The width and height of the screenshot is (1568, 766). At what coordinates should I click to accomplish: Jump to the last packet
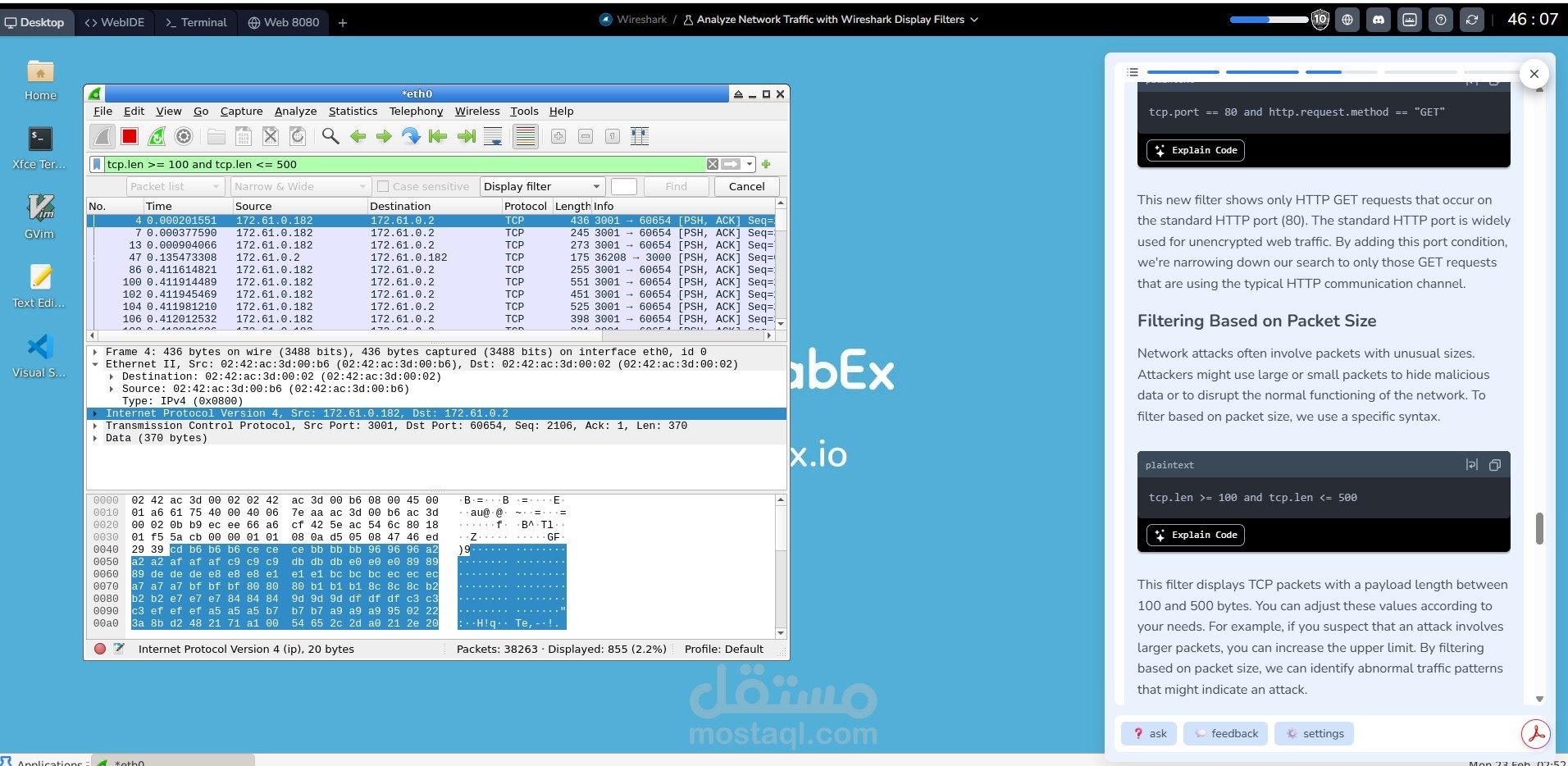coord(466,136)
